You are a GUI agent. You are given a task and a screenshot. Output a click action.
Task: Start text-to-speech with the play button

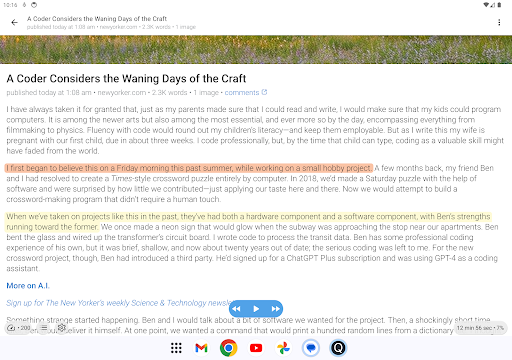click(256, 309)
